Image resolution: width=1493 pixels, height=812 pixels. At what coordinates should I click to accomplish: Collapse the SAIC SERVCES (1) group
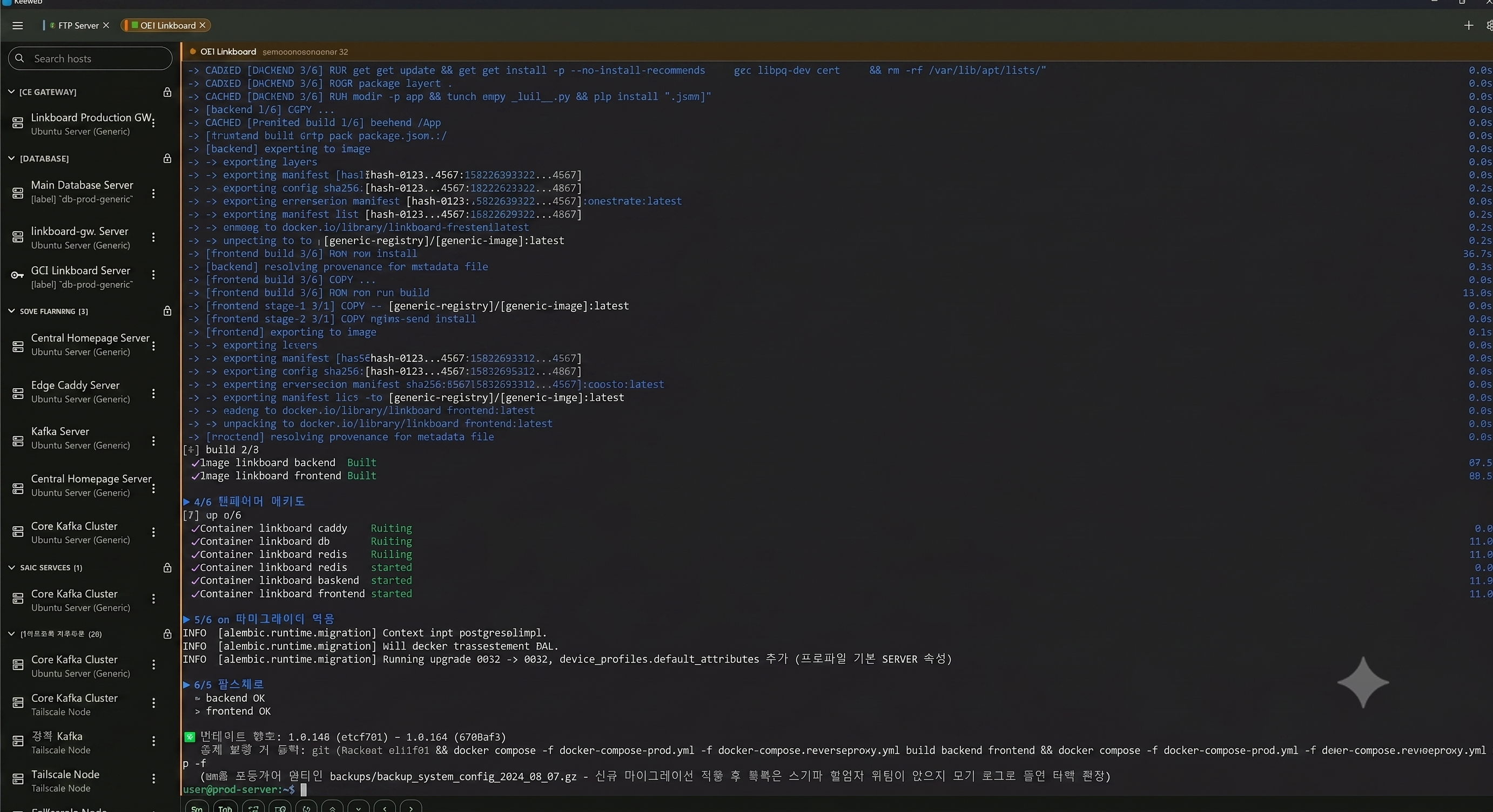click(11, 567)
